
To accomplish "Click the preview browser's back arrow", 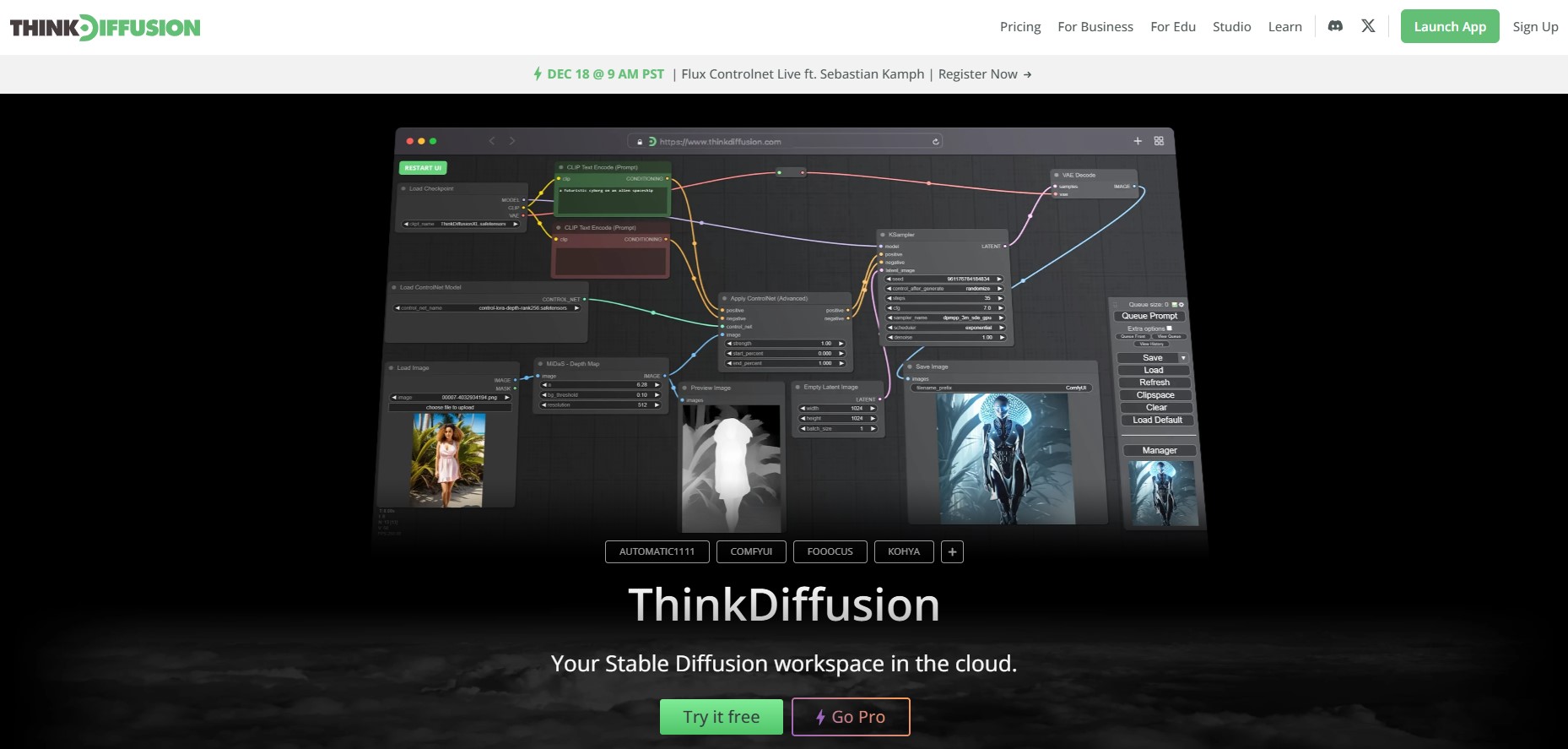I will tap(491, 141).
